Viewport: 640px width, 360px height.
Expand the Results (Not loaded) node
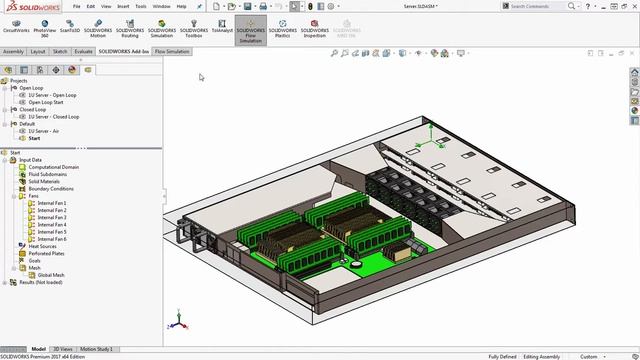(5, 282)
